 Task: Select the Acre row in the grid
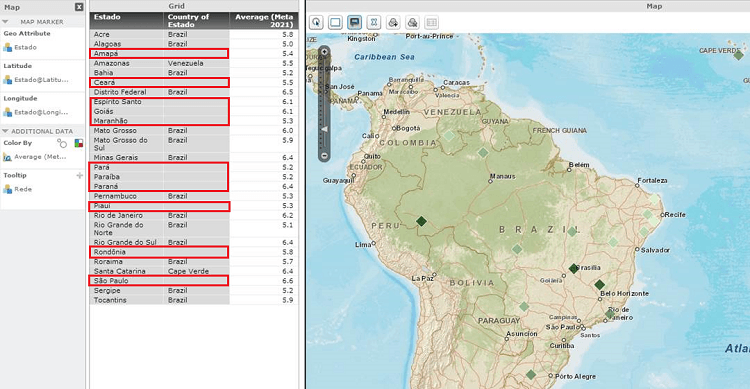click(194, 34)
